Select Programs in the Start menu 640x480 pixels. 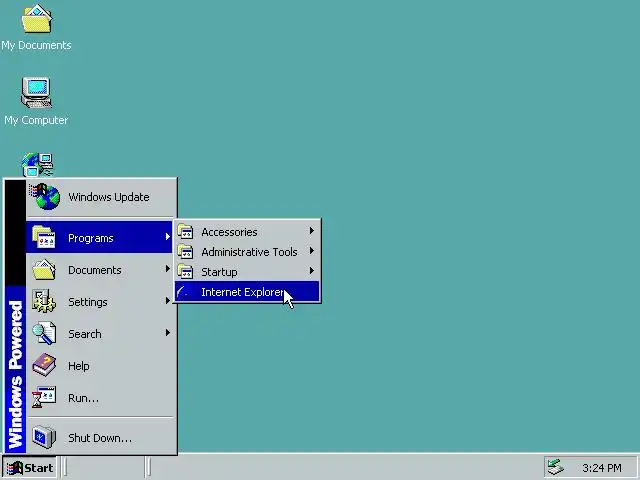pos(100,237)
